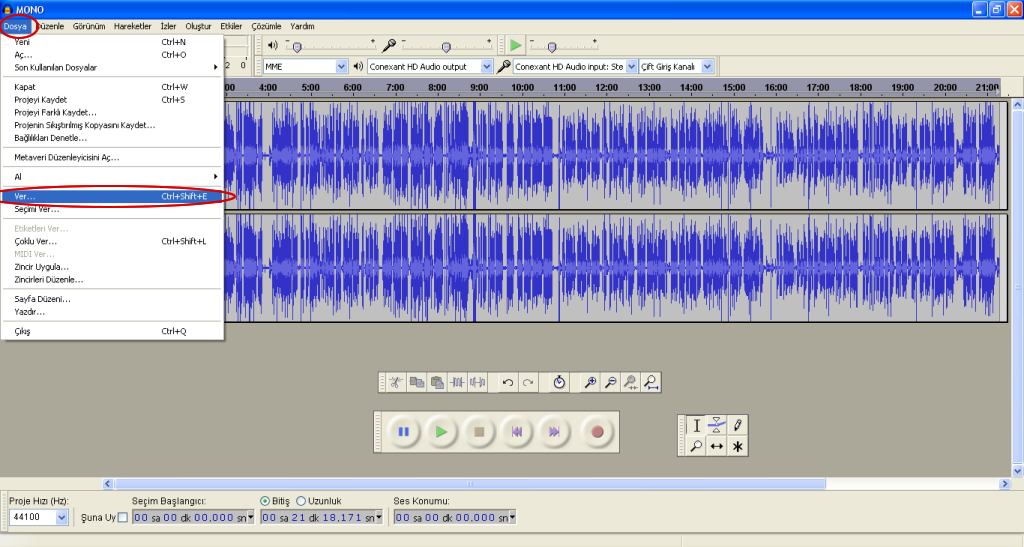
Task: Click the Zoom In magnifier icon
Action: click(x=590, y=383)
